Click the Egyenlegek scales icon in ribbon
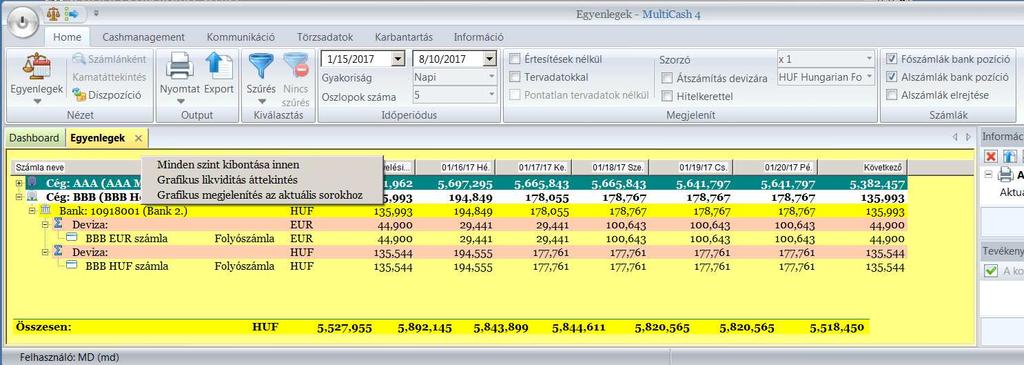The width and height of the screenshot is (1024, 365). pyautogui.click(x=36, y=67)
